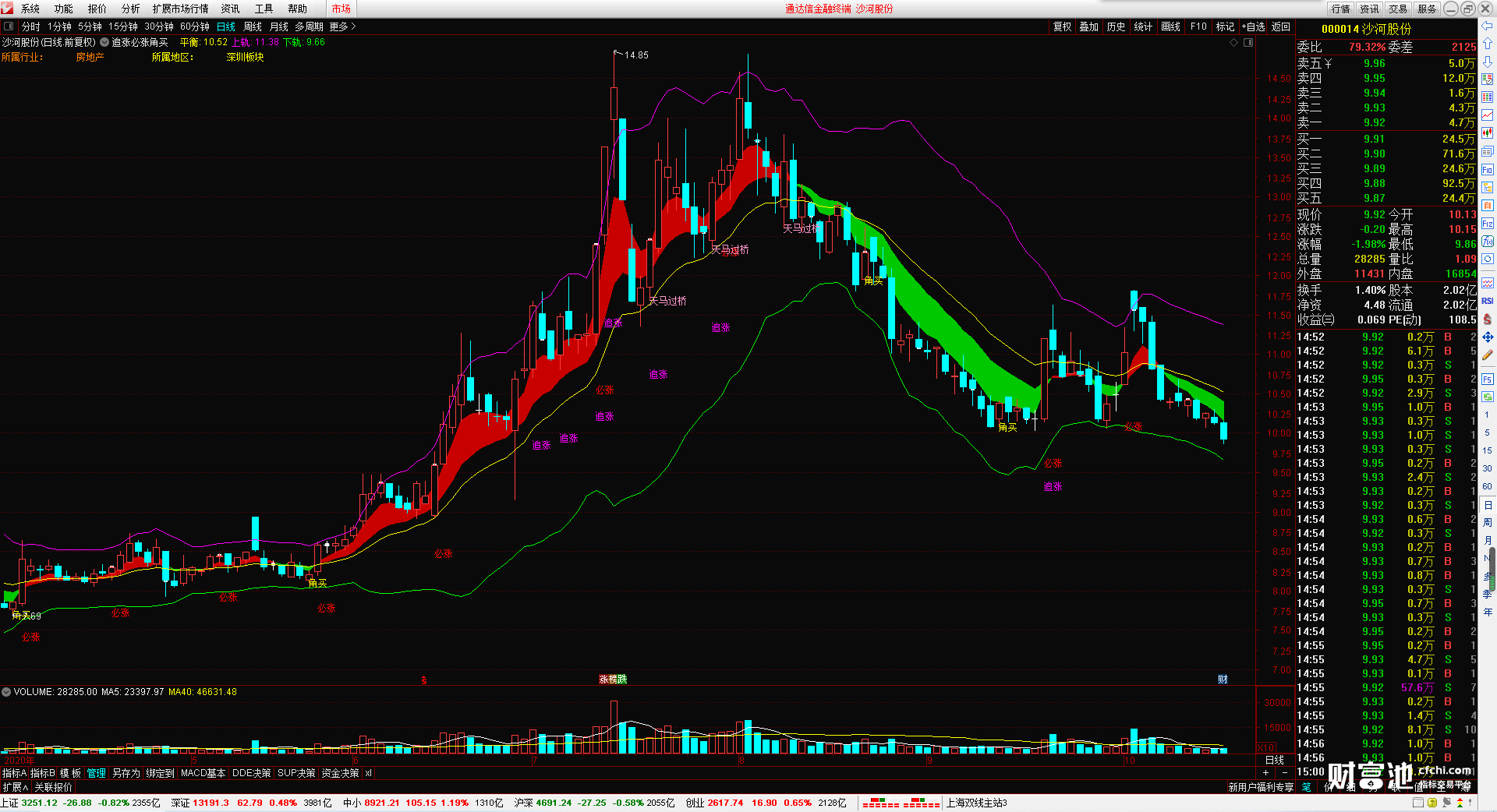Click the green refresh icon in sidebar
The width and height of the screenshot is (1497, 812).
[1488, 396]
